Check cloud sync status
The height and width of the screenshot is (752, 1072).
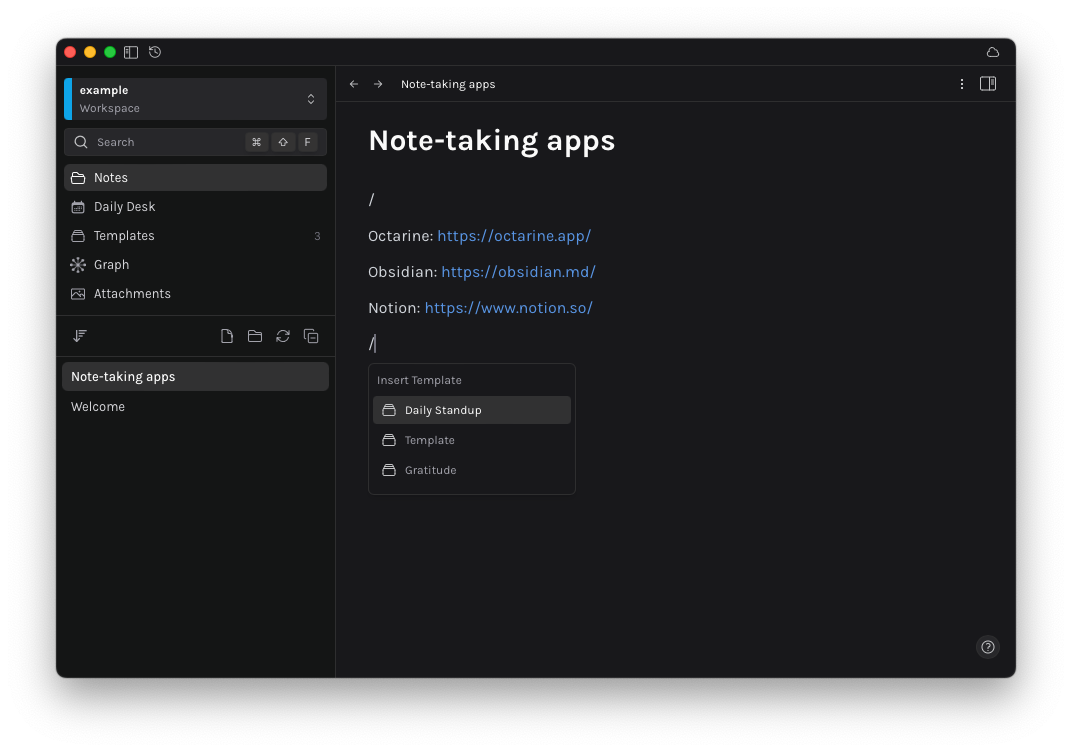point(992,52)
